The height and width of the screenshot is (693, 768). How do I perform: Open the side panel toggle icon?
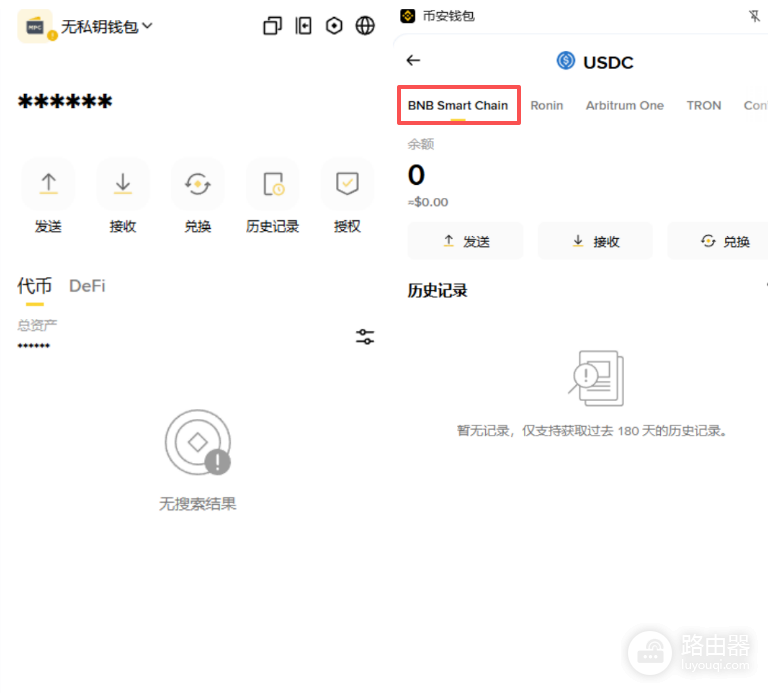(303, 26)
